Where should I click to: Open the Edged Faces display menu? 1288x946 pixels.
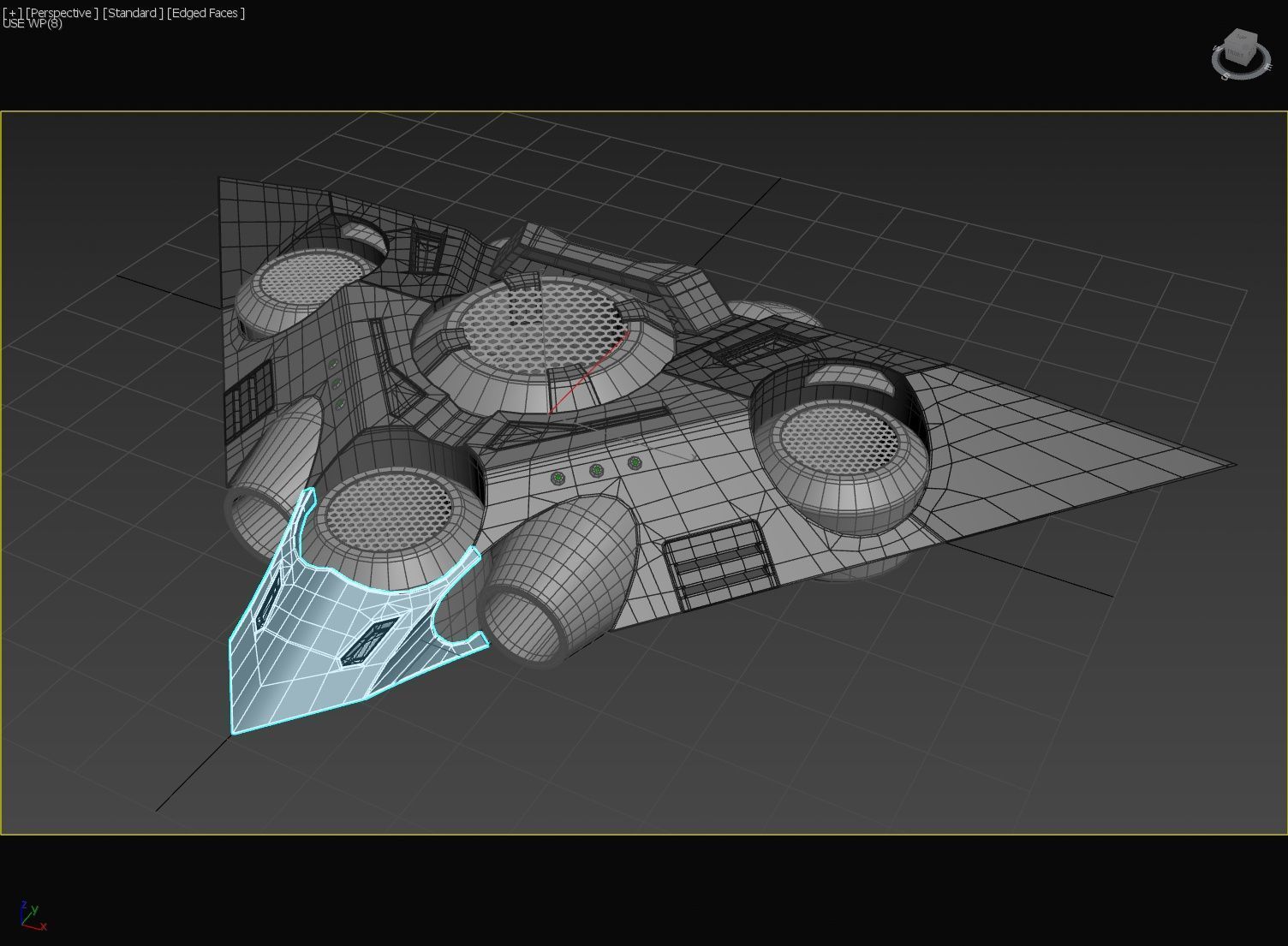(x=206, y=13)
